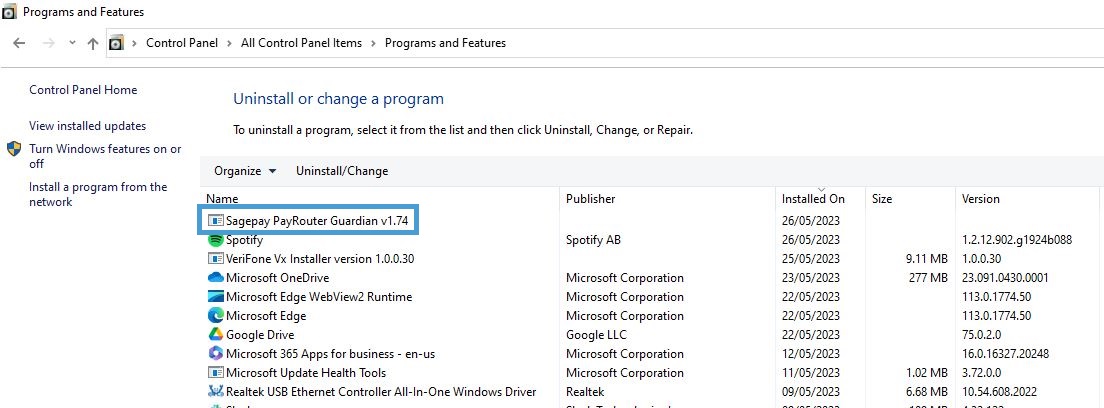Select VeriFone Vx Installer version 1.0.0.30
This screenshot has height=408, width=1104.
pos(320,259)
